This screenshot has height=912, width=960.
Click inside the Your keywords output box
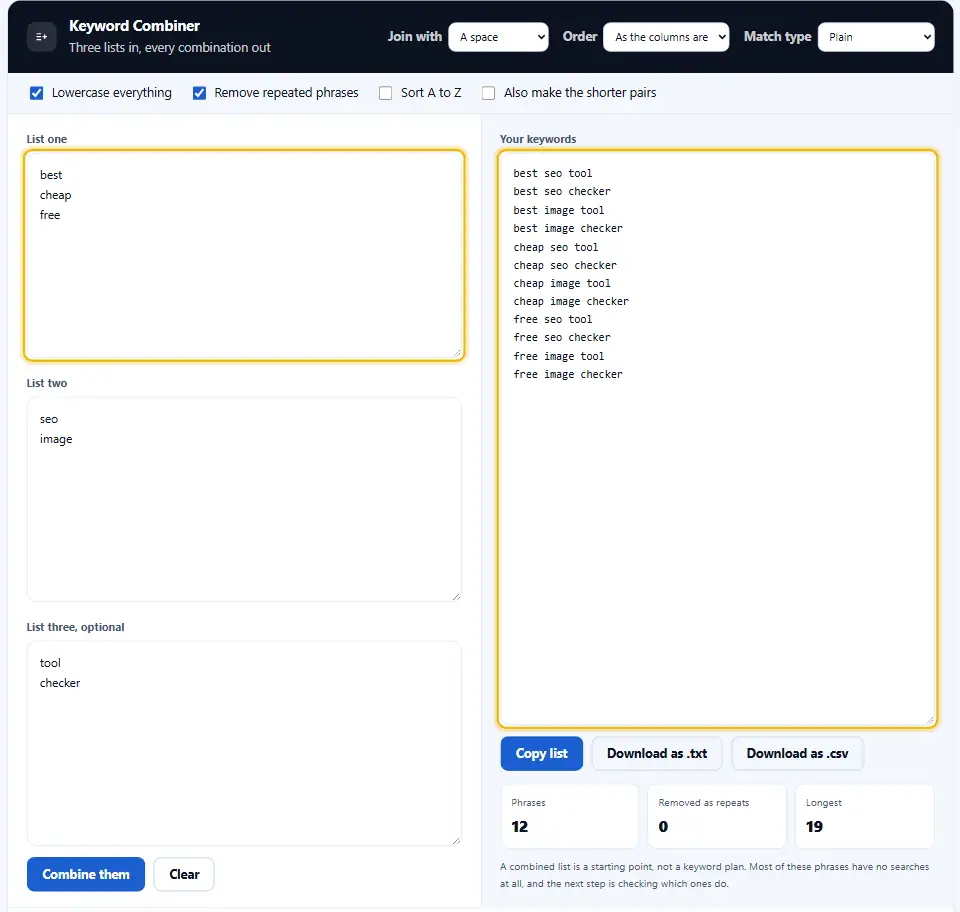tap(718, 439)
